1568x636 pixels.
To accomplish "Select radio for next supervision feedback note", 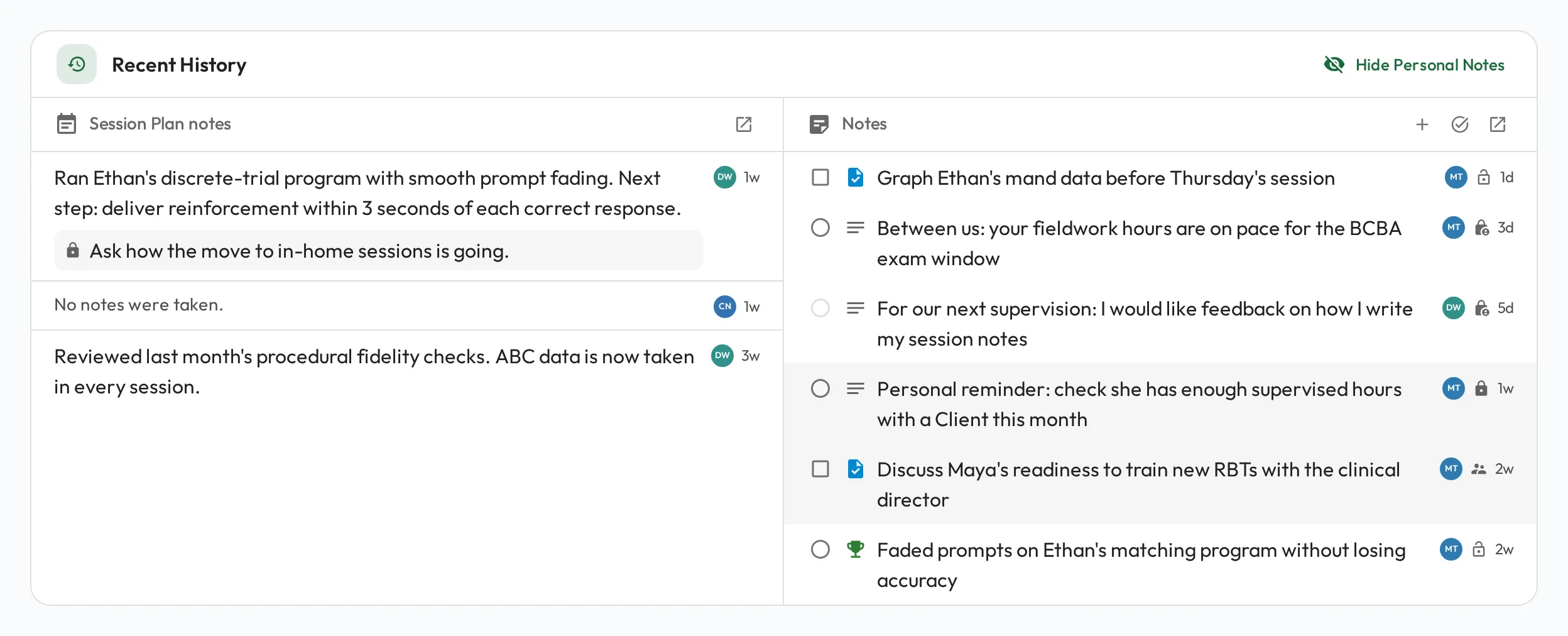I will pyautogui.click(x=820, y=308).
